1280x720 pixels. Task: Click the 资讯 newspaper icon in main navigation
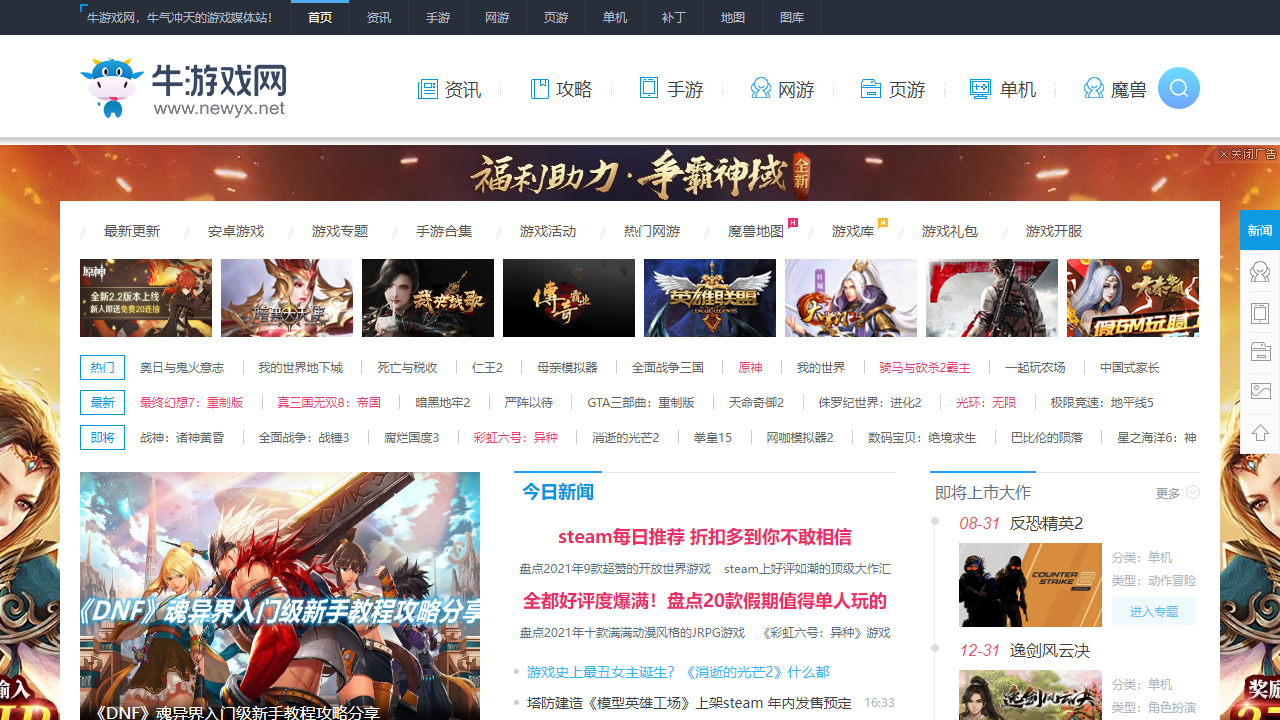[427, 90]
